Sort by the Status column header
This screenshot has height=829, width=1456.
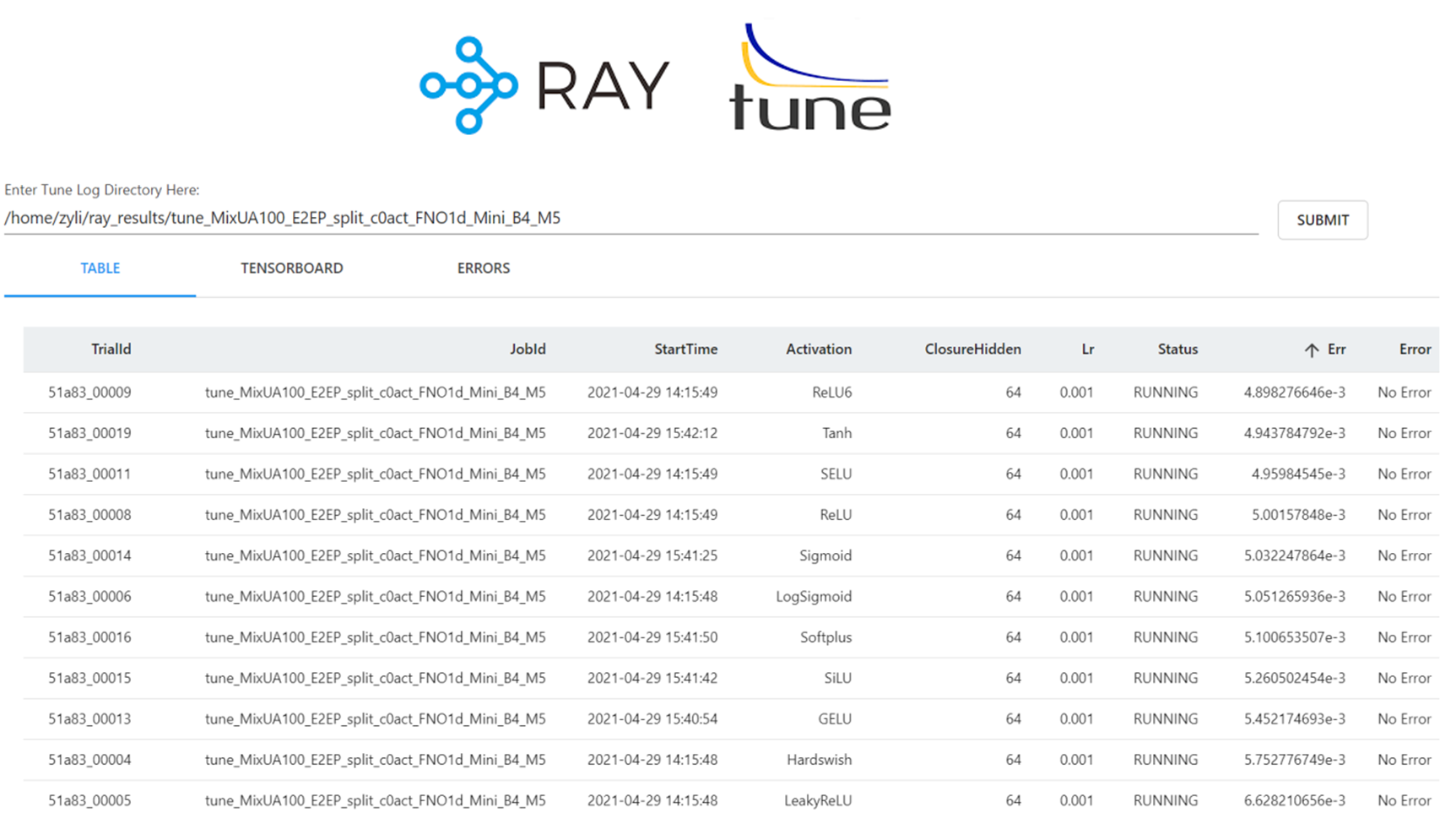pyautogui.click(x=1177, y=349)
